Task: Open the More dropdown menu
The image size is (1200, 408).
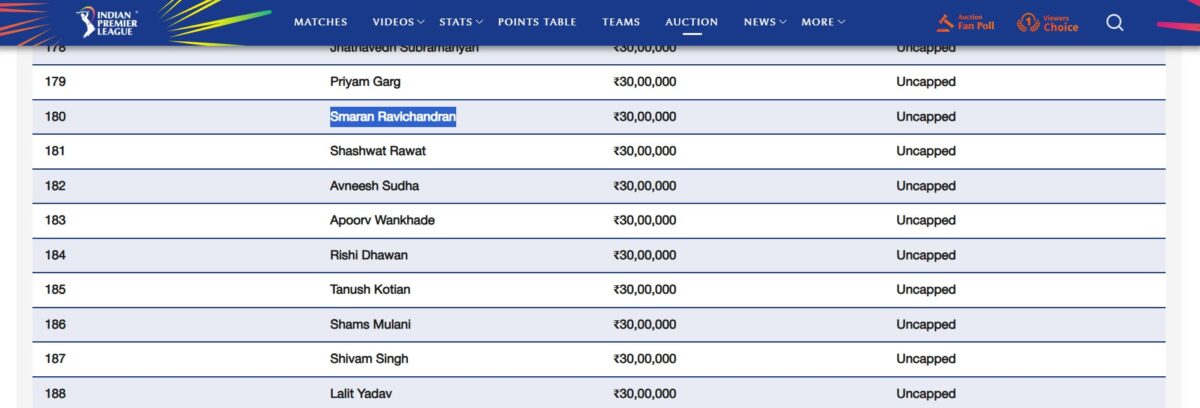Action: [823, 22]
